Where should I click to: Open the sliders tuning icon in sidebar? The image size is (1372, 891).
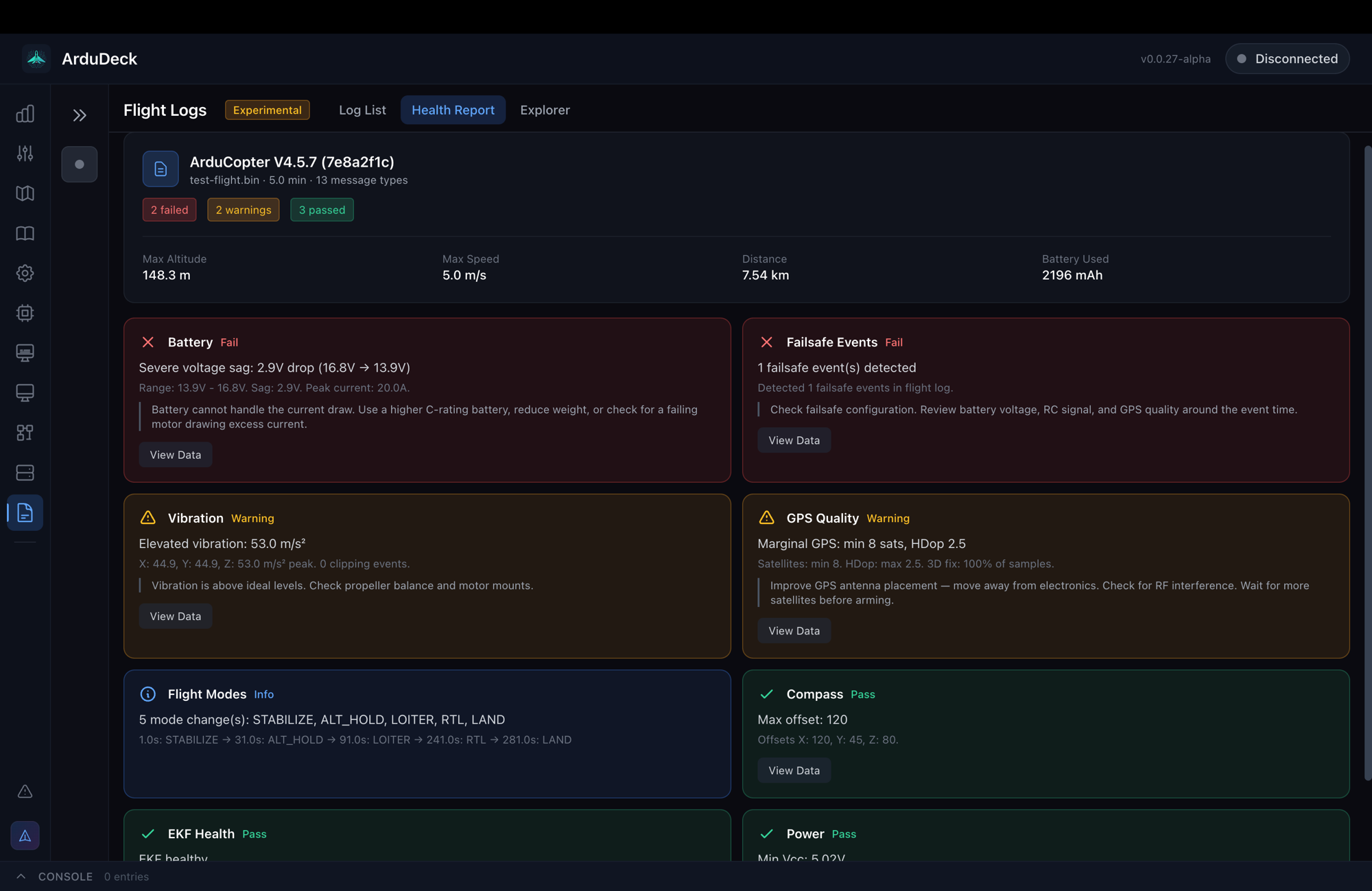pos(25,154)
